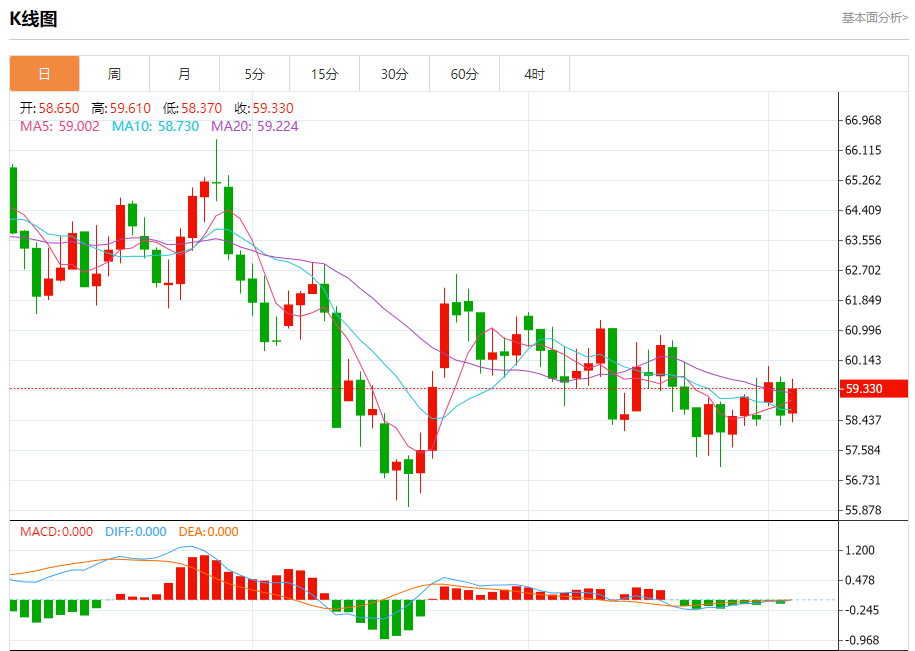
Task: Click the K线图 heading
Action: point(33,19)
